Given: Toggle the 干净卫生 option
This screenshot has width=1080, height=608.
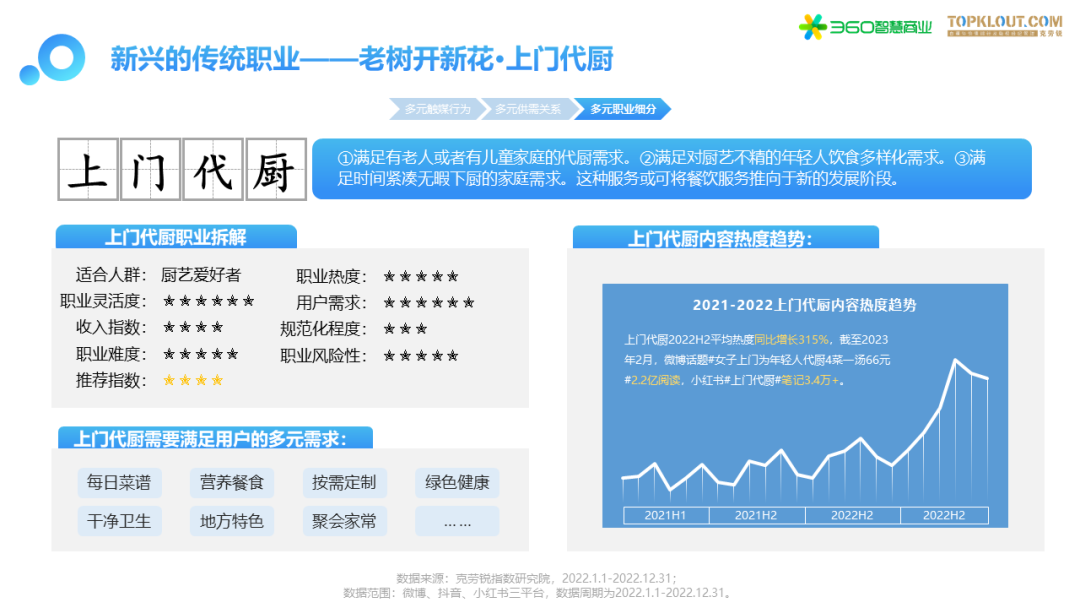Looking at the screenshot, I should pos(119,521).
